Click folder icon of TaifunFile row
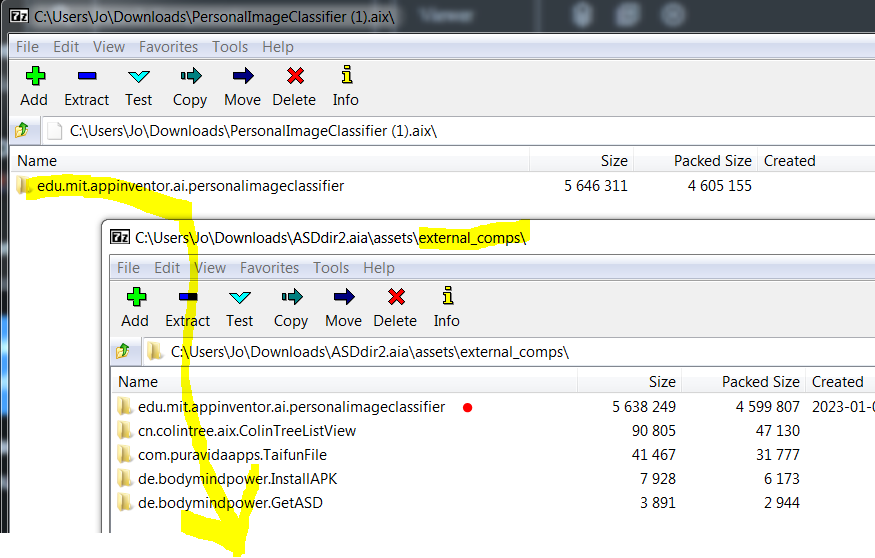 click(x=124, y=455)
